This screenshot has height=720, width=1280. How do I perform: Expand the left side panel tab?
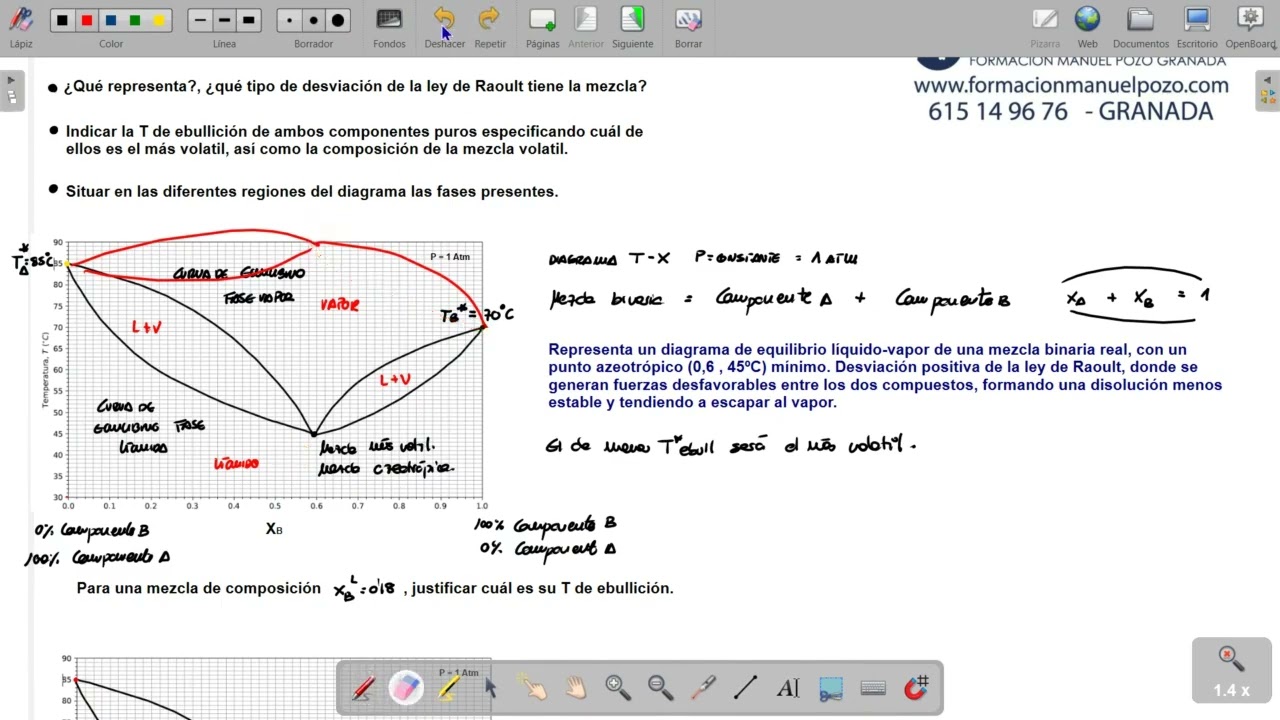point(11,90)
